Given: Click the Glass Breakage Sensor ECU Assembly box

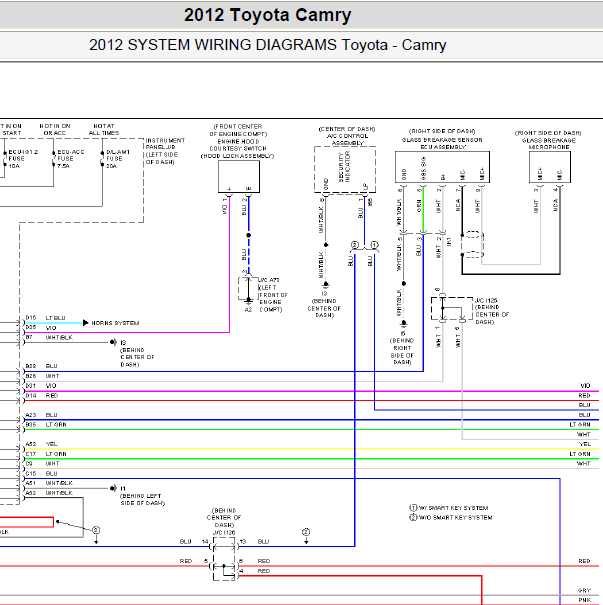Looking at the screenshot, I should (x=442, y=167).
